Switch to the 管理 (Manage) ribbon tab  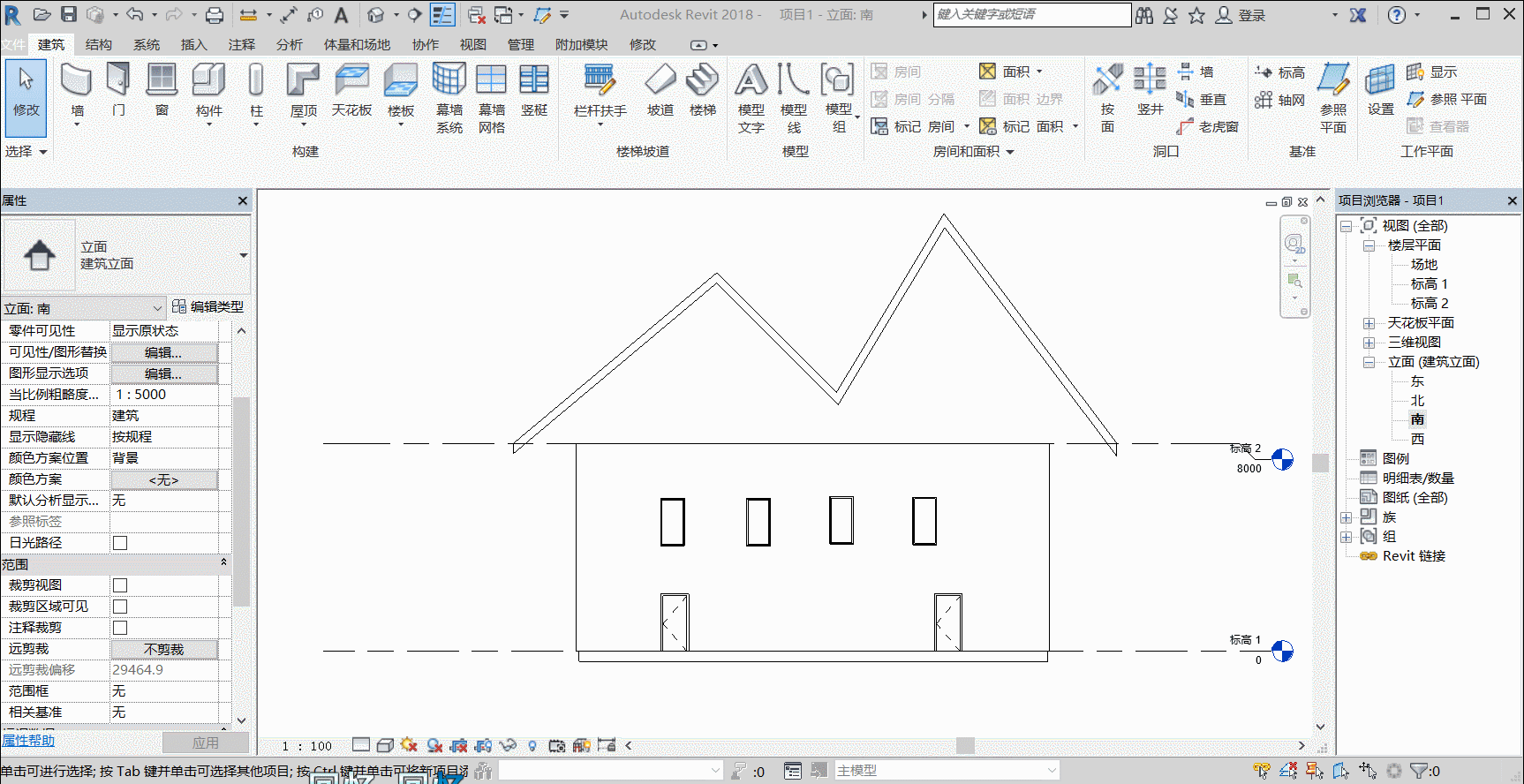pyautogui.click(x=520, y=44)
